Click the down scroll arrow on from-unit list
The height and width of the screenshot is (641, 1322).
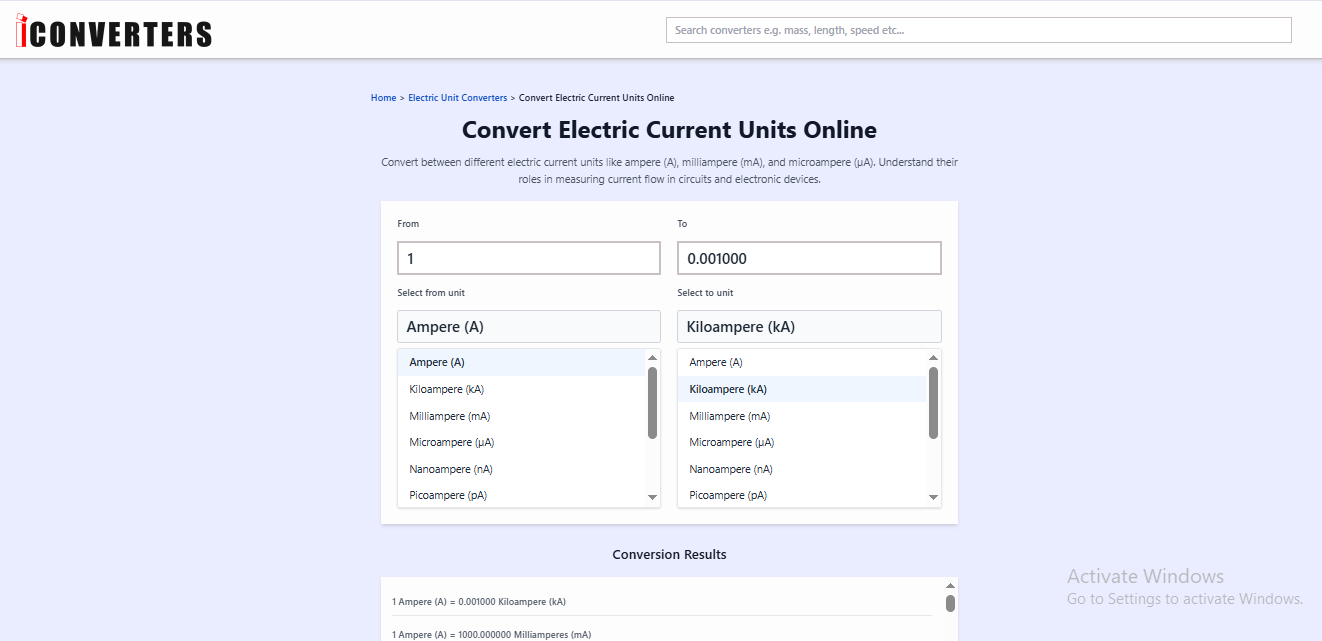[x=652, y=497]
